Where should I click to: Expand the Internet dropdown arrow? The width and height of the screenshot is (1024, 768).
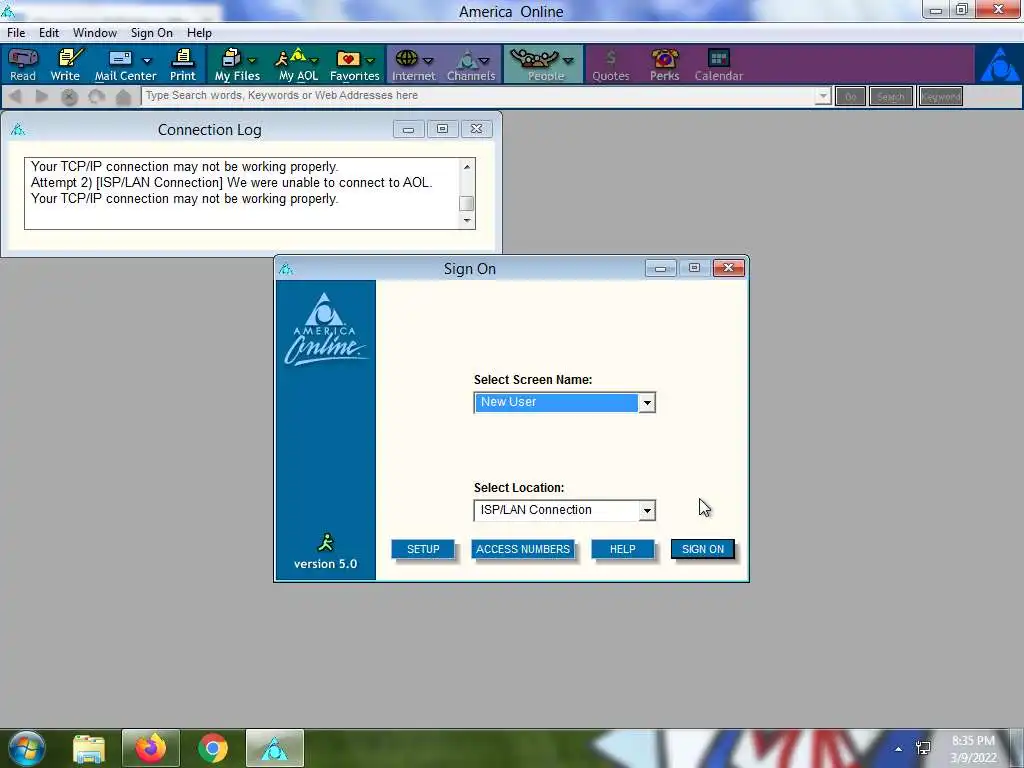(x=428, y=61)
